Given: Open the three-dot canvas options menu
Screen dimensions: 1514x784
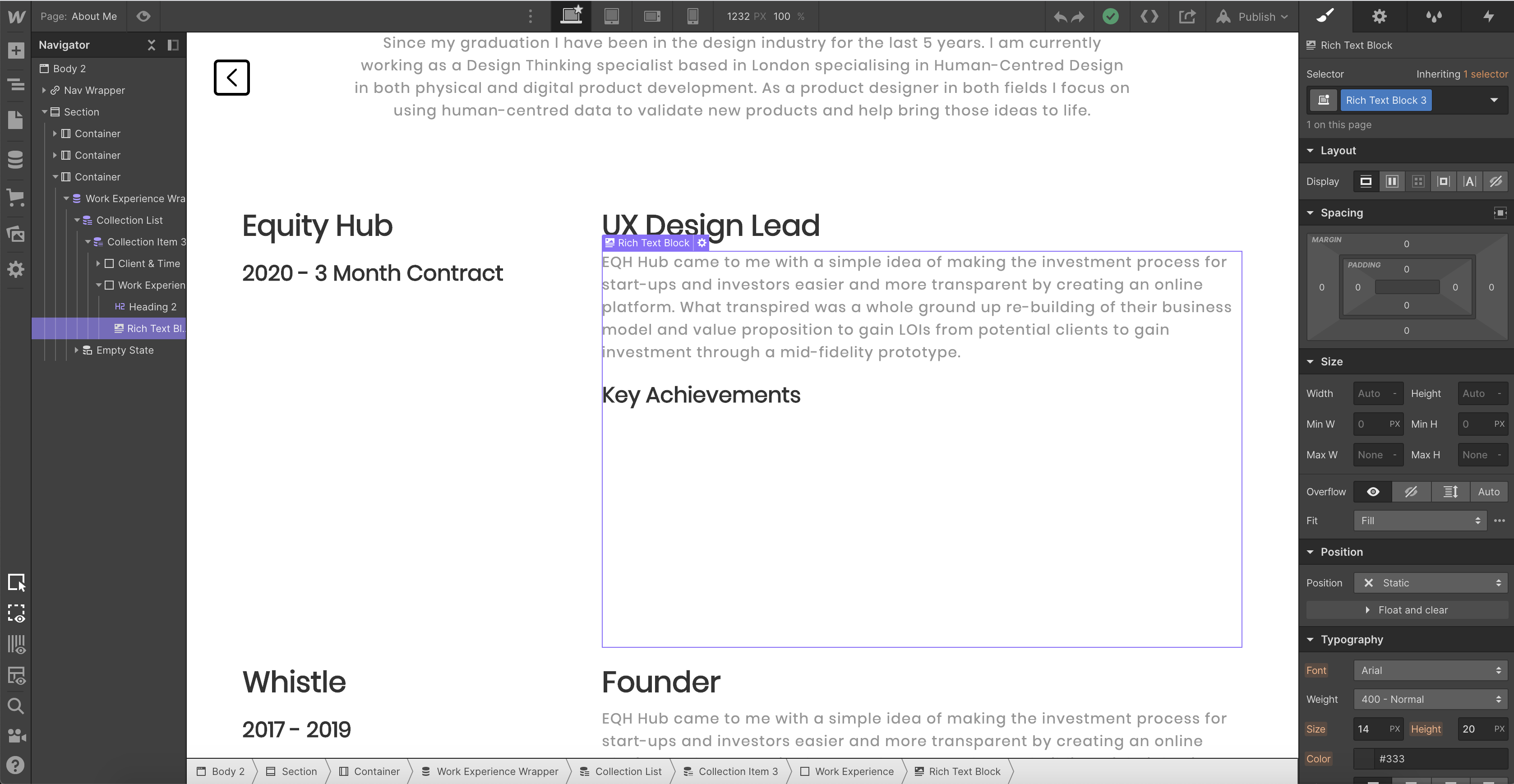Looking at the screenshot, I should click(530, 16).
